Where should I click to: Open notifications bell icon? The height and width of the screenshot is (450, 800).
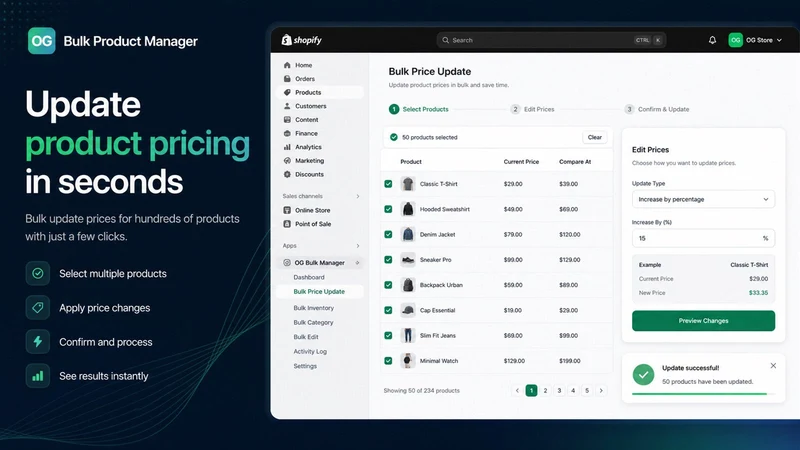point(712,40)
